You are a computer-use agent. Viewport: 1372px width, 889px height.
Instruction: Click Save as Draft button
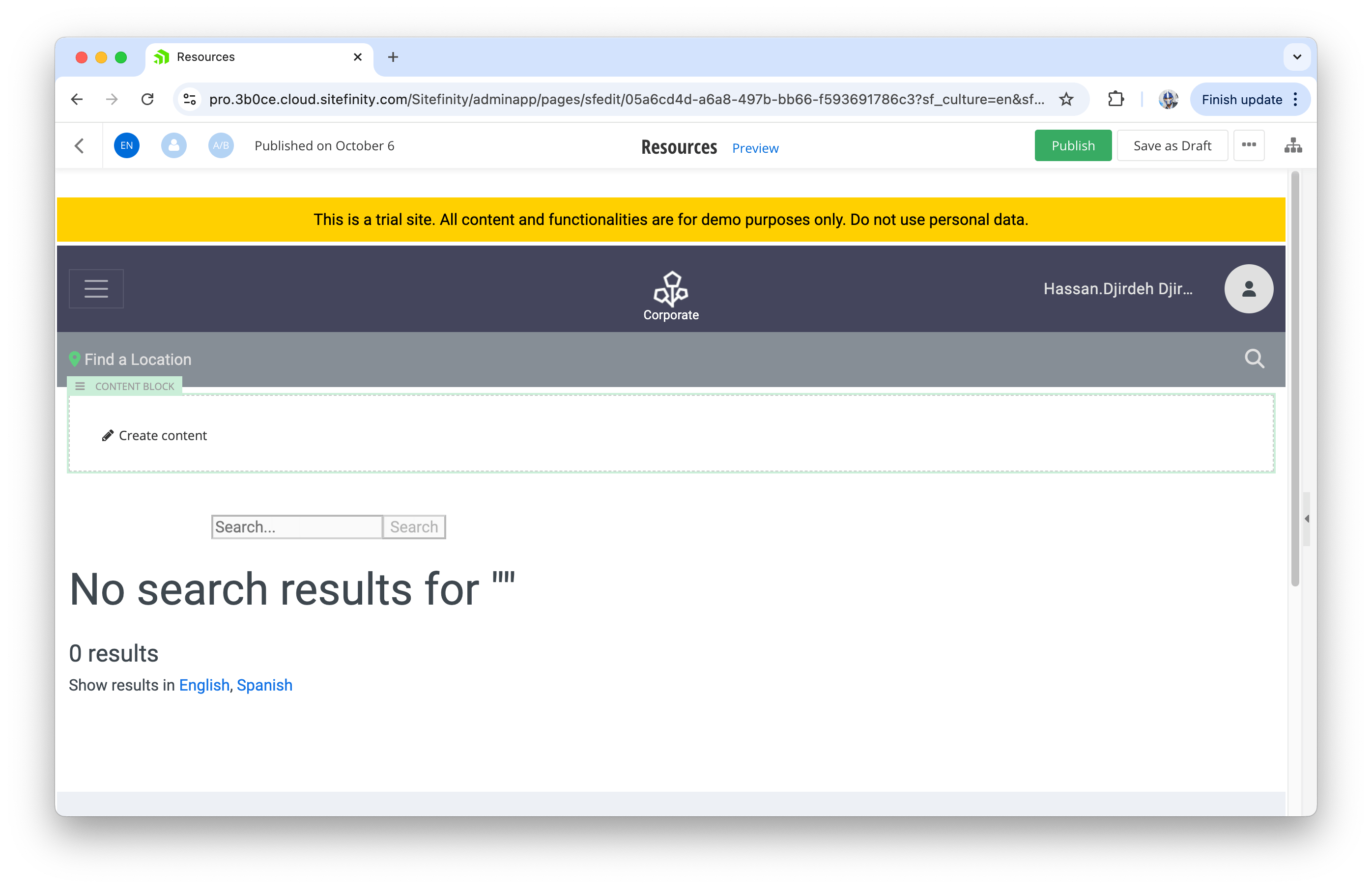click(x=1172, y=146)
